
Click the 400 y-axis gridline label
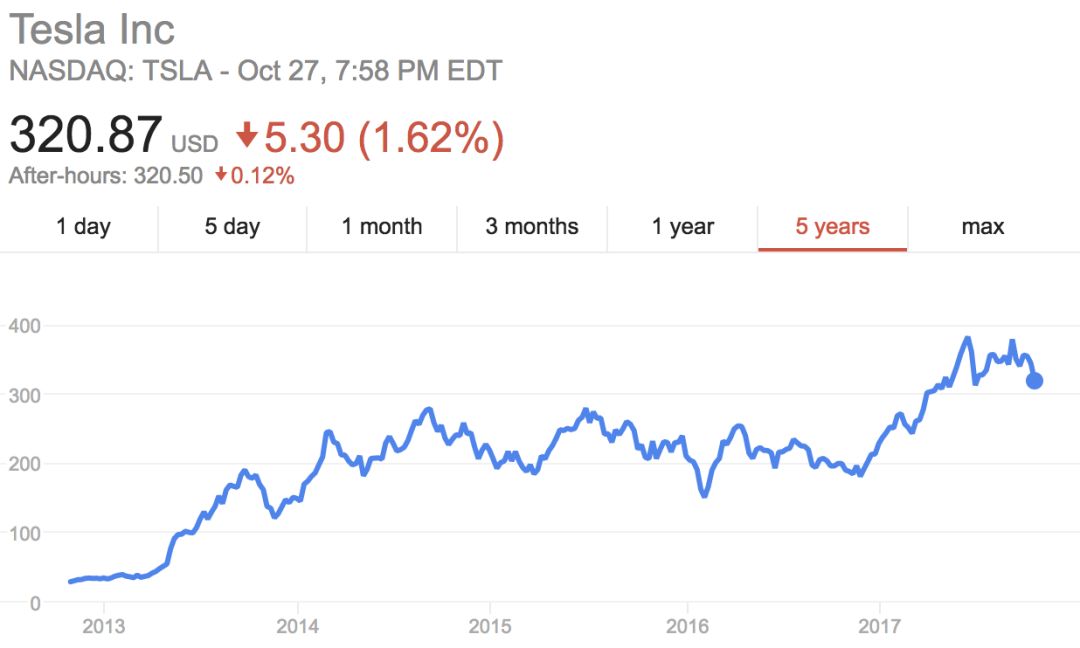(x=26, y=326)
